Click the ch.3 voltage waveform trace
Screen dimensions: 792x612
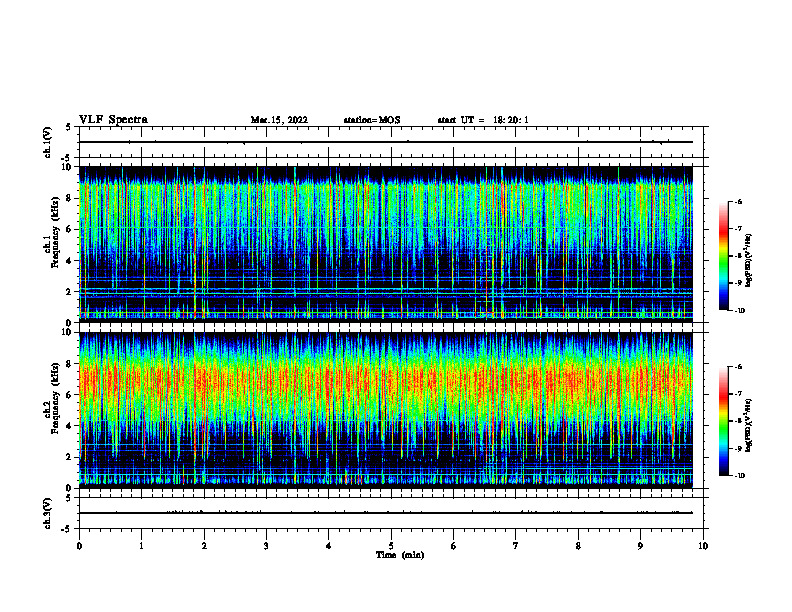[386, 513]
